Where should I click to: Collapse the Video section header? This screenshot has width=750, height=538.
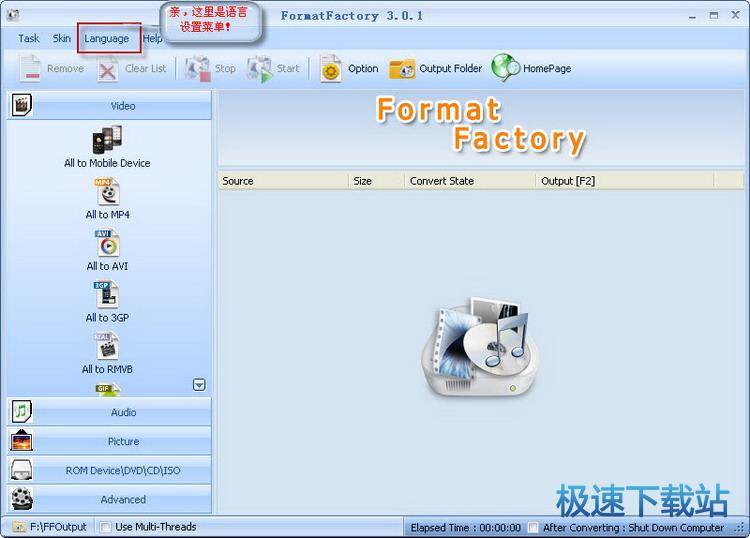pos(109,105)
